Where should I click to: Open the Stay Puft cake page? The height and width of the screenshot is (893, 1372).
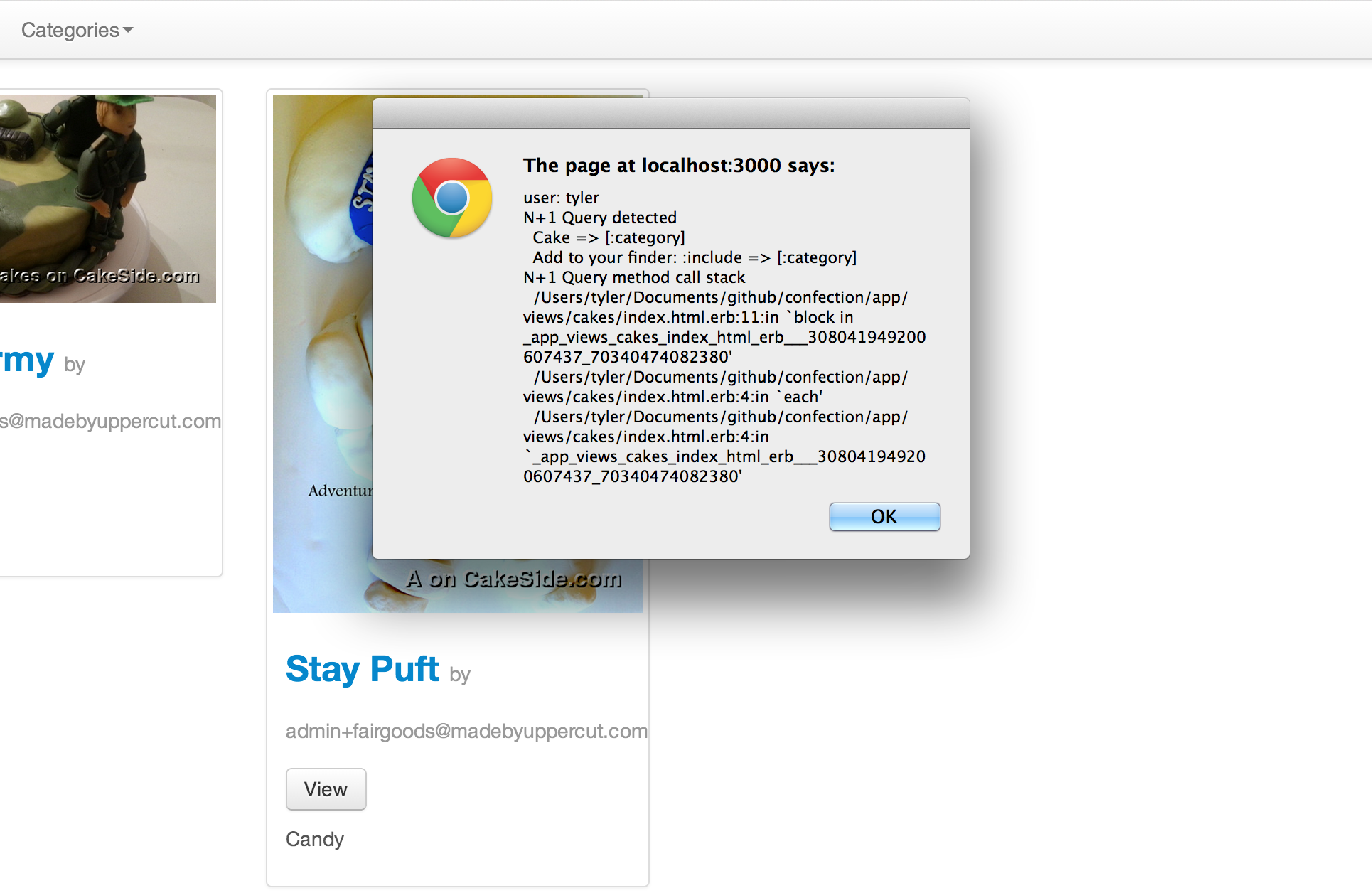click(325, 789)
